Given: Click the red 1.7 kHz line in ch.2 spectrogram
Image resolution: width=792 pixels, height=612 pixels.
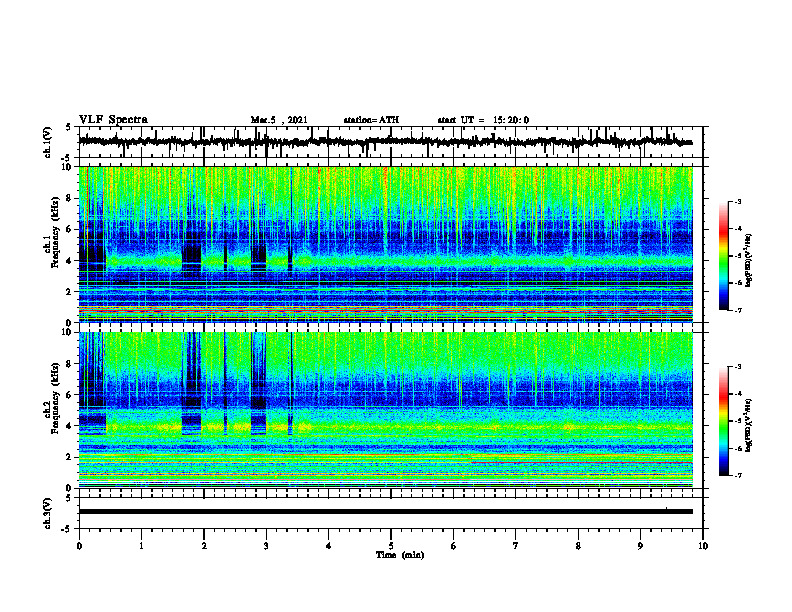Looking at the screenshot, I should pyautogui.click(x=582, y=463).
